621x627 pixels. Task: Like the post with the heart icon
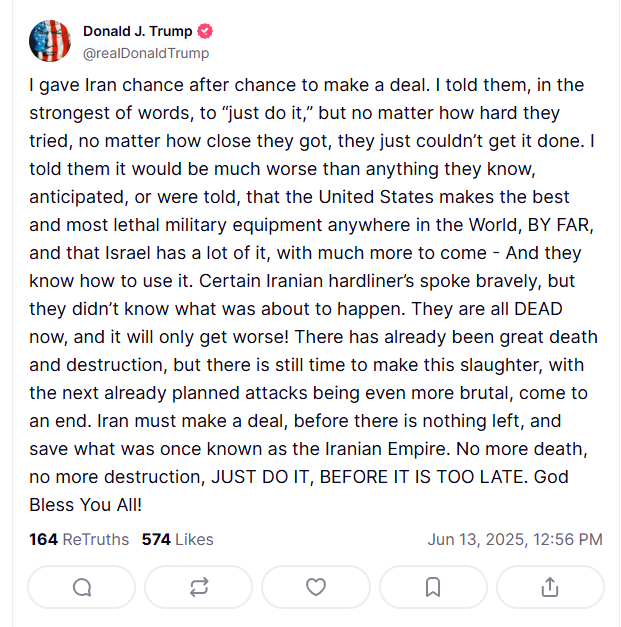point(316,587)
